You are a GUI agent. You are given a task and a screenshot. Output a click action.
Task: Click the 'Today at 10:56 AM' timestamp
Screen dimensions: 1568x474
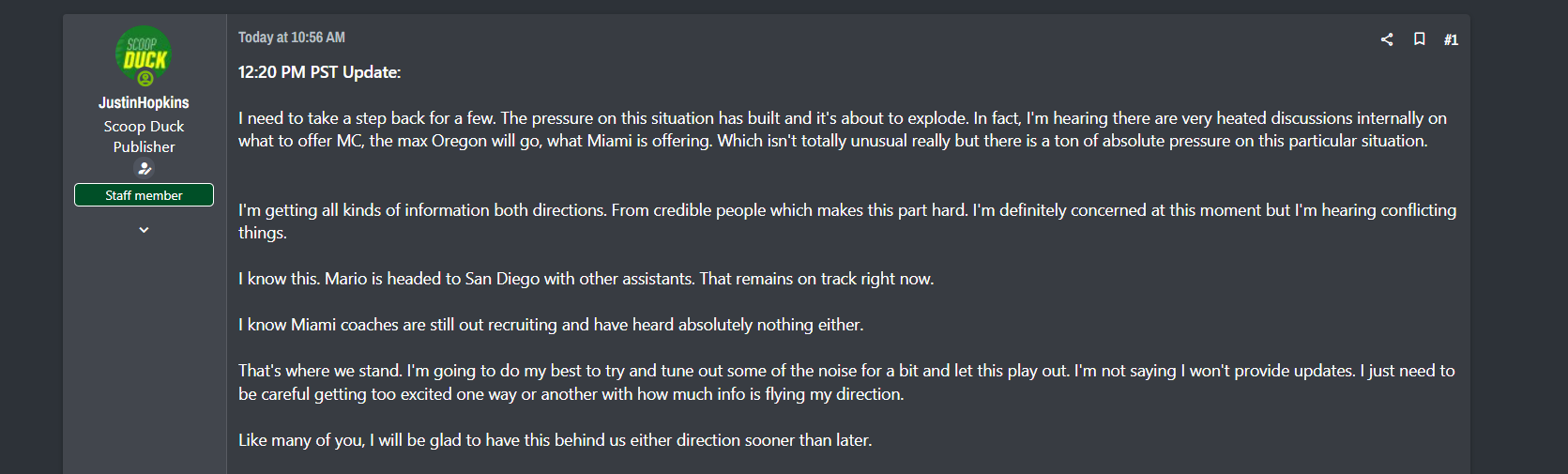click(x=291, y=38)
